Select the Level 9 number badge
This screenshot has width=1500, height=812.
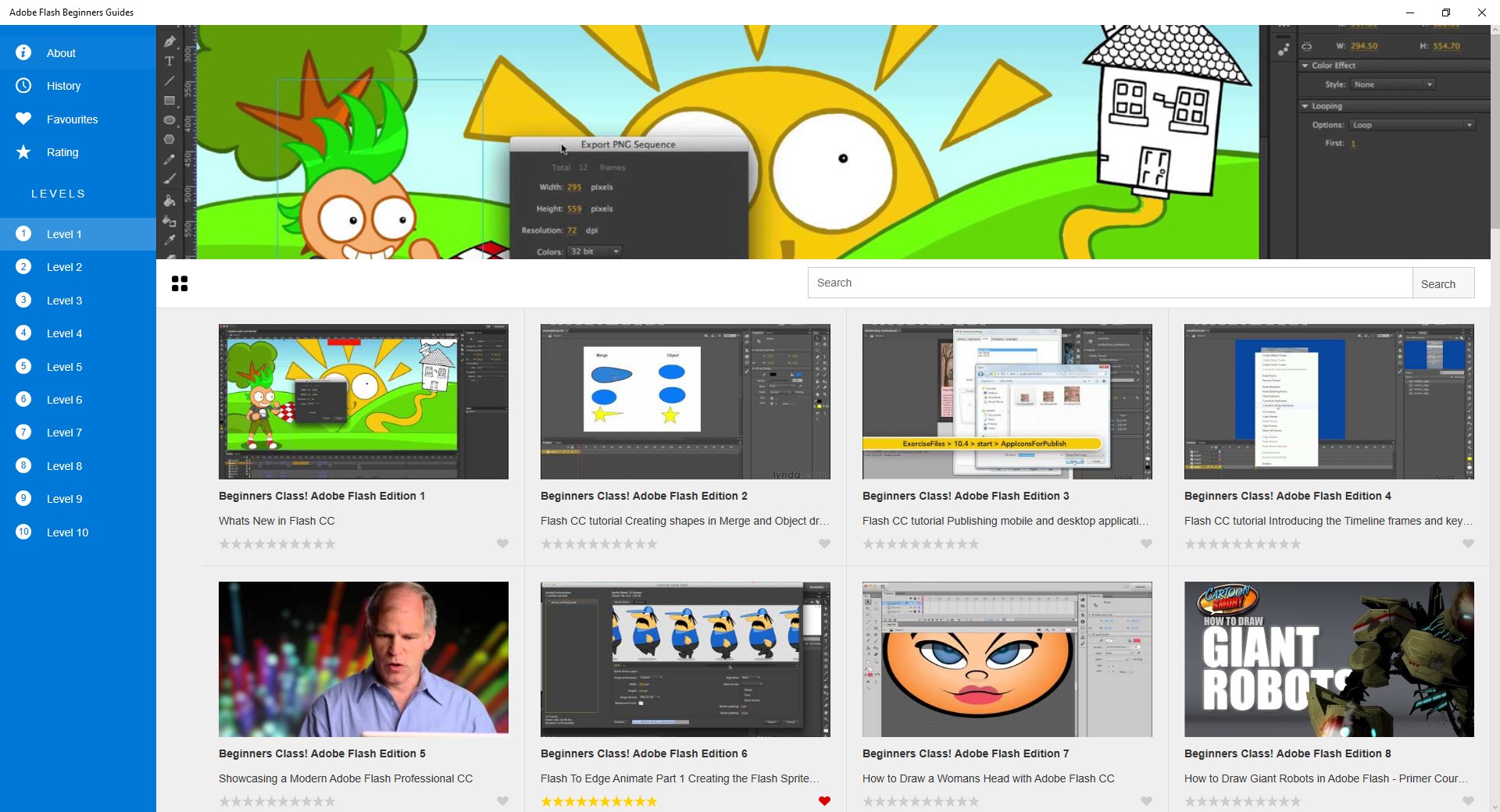23,498
